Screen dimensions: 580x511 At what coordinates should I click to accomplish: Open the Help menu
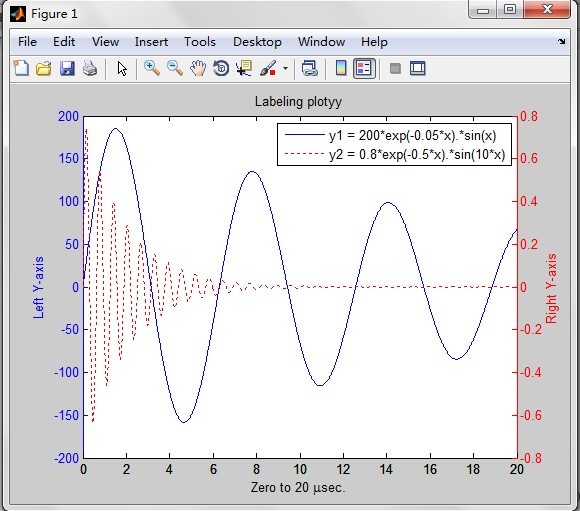click(374, 42)
